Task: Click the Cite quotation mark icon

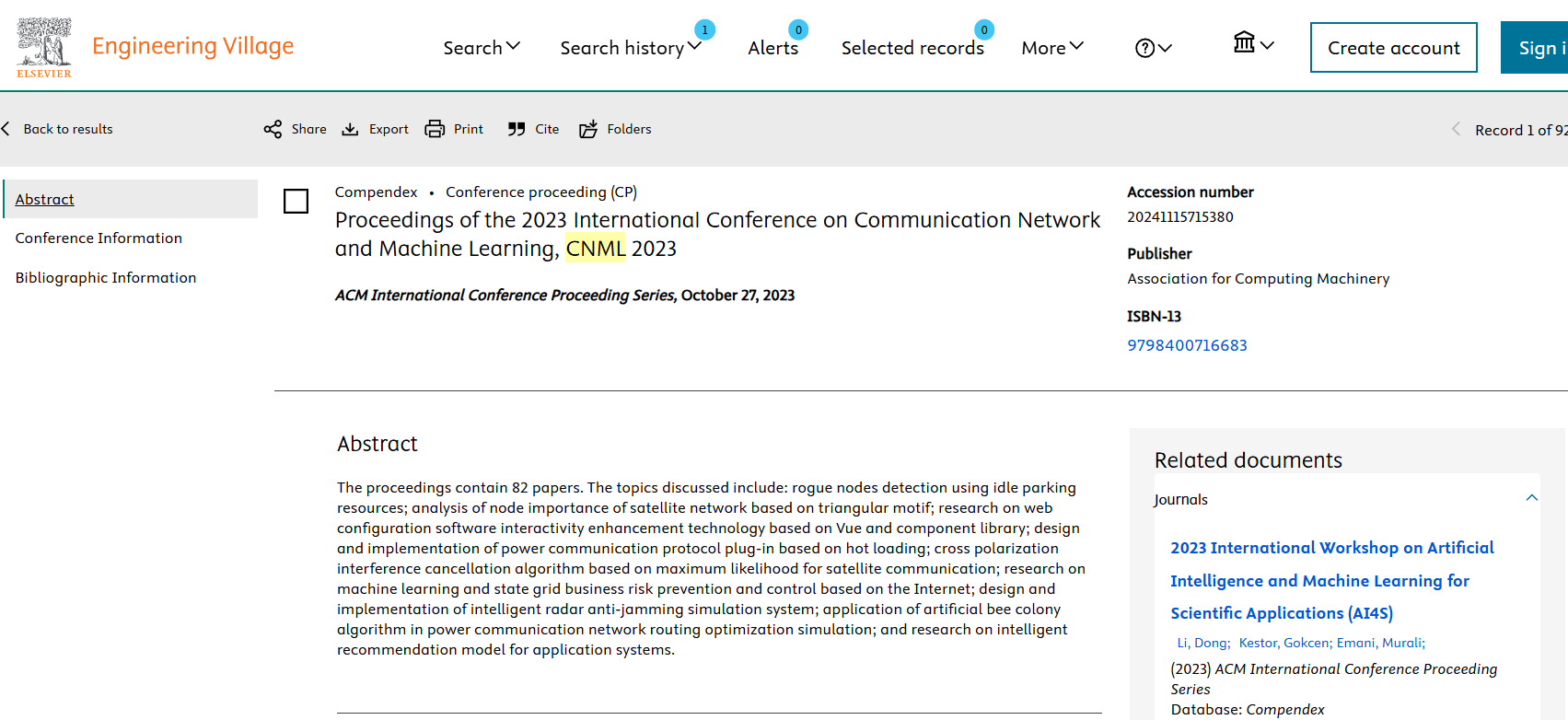Action: click(517, 129)
